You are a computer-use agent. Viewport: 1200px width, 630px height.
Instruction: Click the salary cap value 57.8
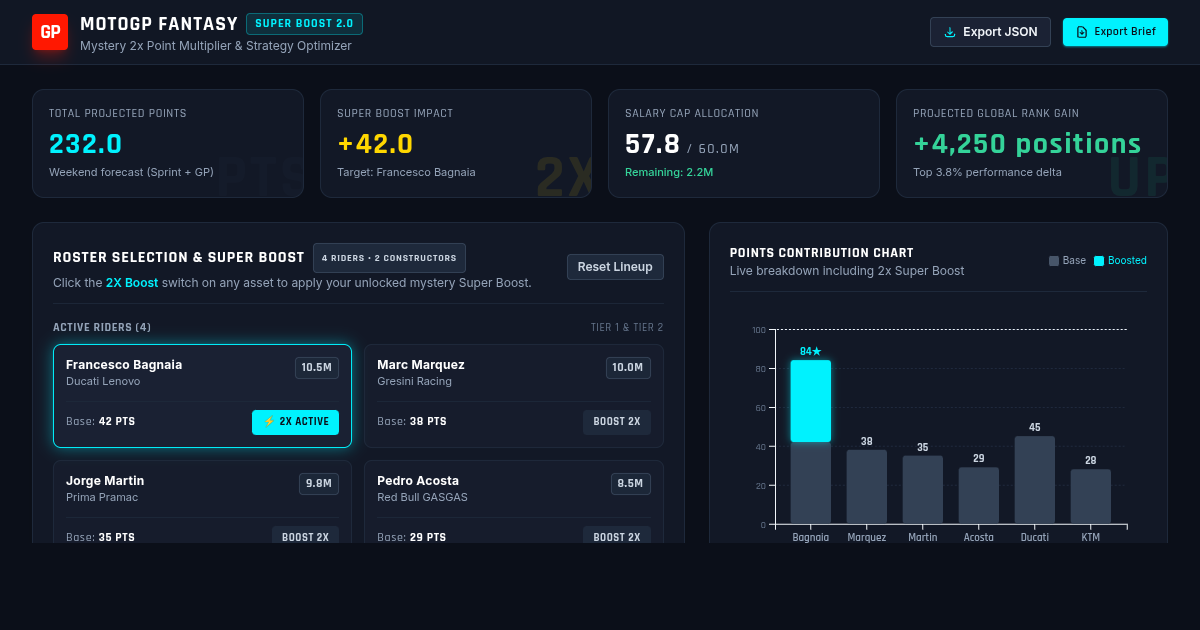(652, 144)
